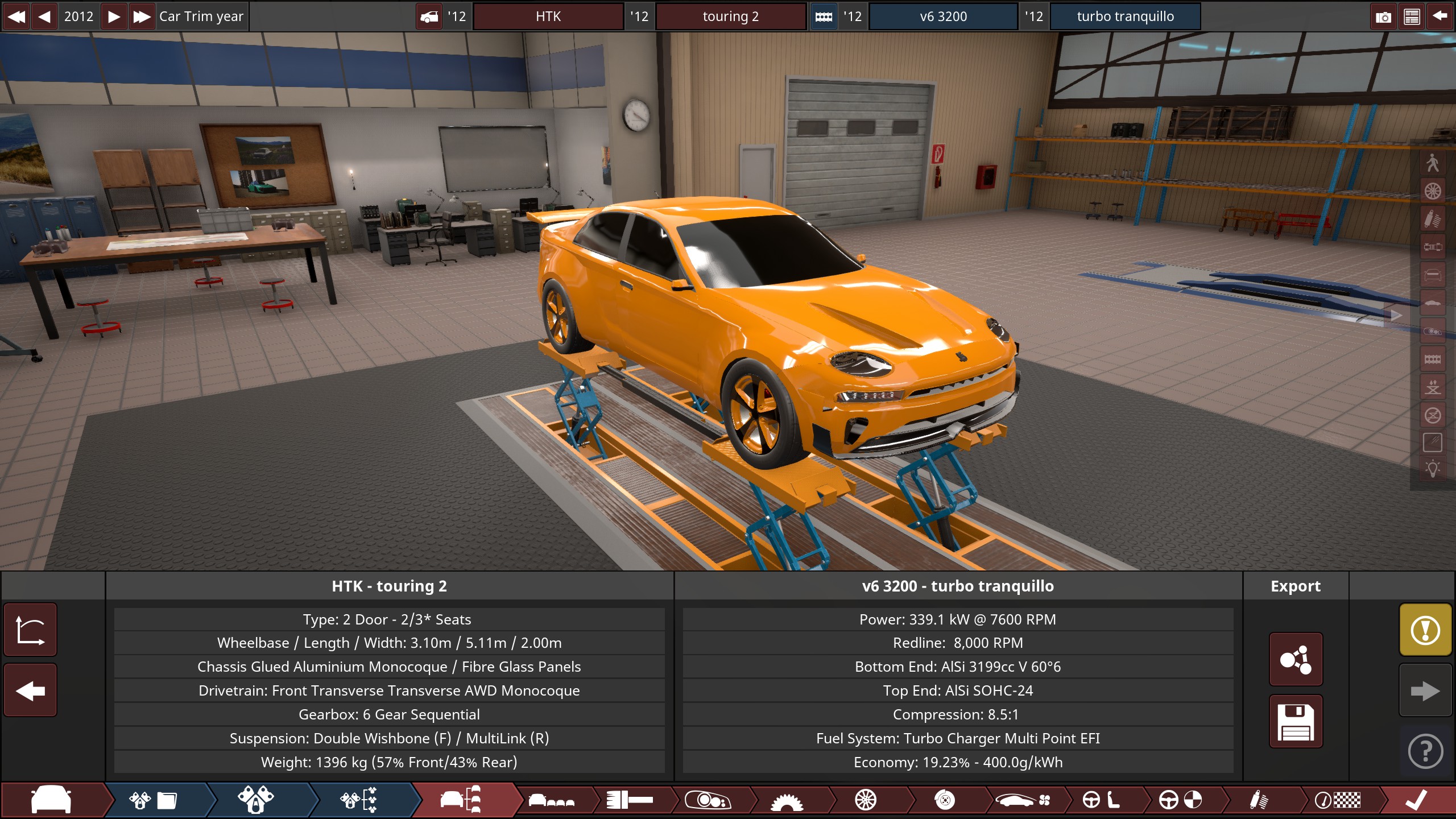Raise or lower the car lift
The width and height of the screenshot is (1456, 819).
tap(1433, 387)
